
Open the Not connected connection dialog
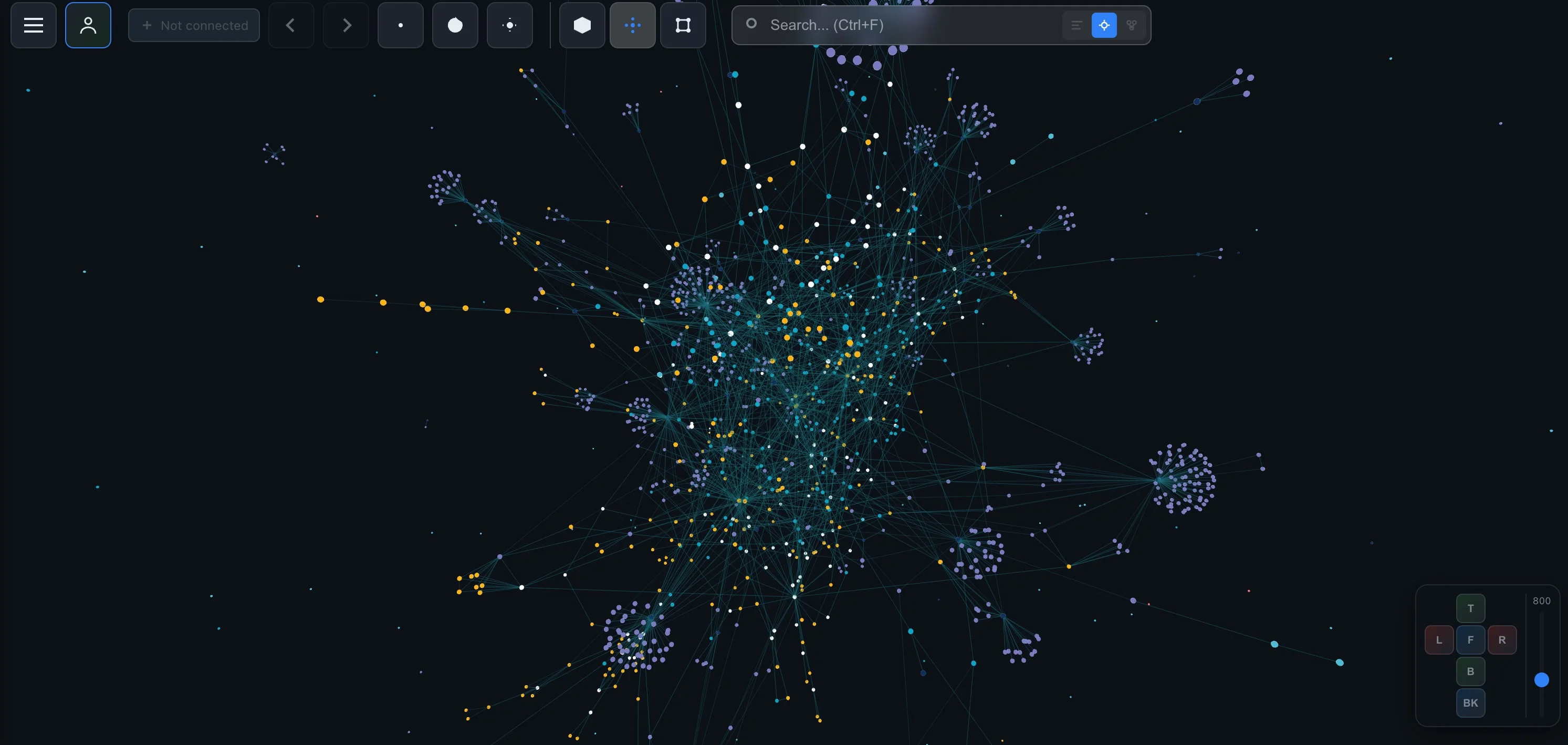(194, 25)
